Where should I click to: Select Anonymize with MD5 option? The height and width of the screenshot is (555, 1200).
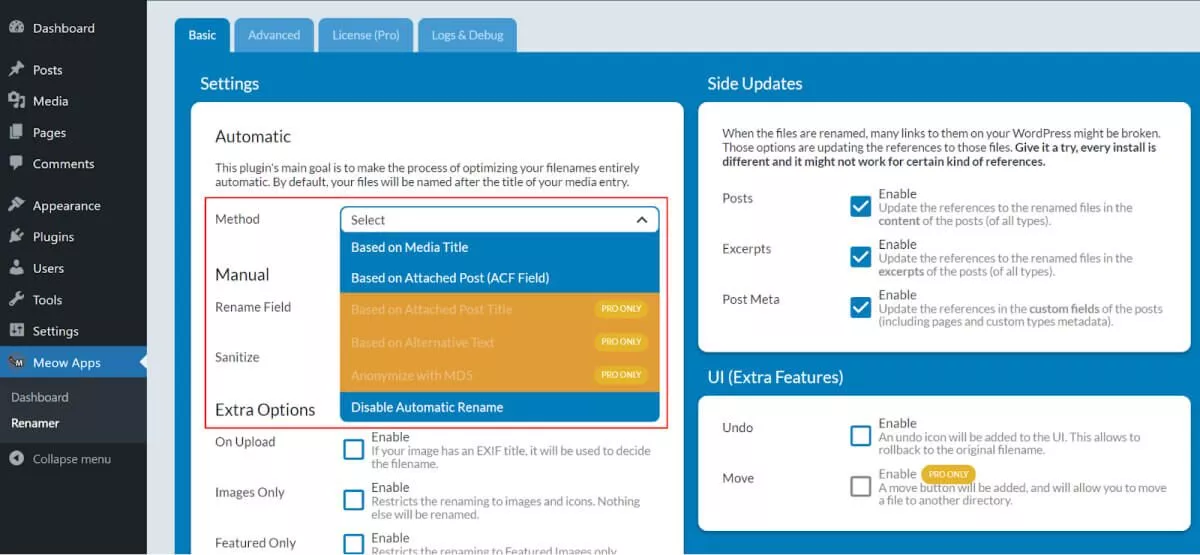pos(499,375)
